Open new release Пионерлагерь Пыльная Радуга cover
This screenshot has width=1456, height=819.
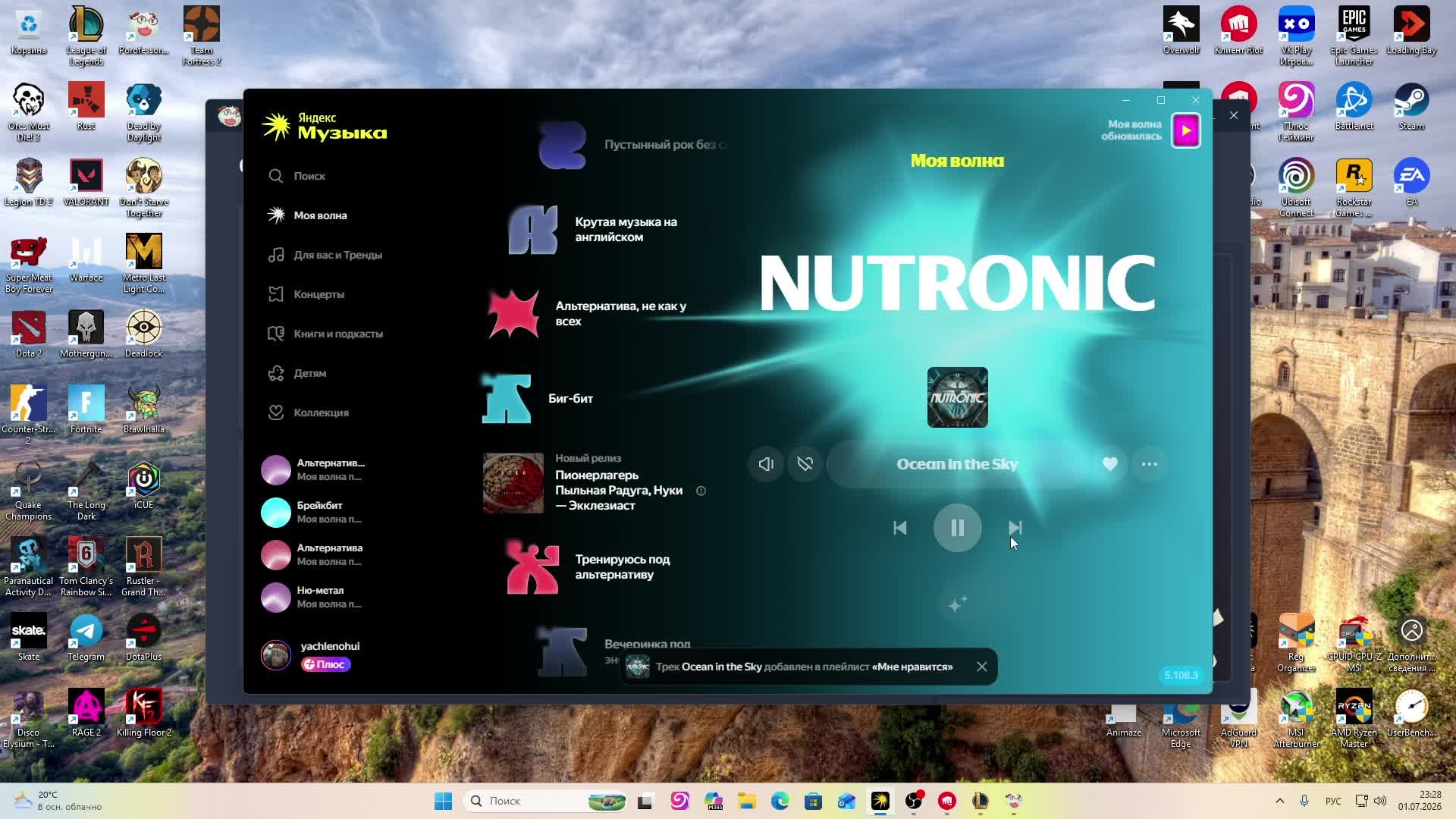(513, 483)
